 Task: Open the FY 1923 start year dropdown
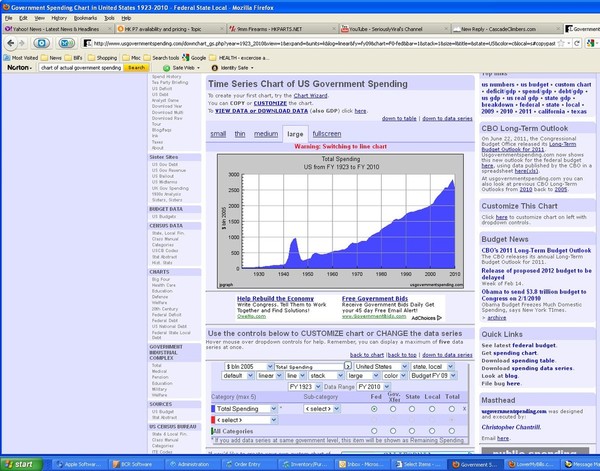[x=305, y=387]
